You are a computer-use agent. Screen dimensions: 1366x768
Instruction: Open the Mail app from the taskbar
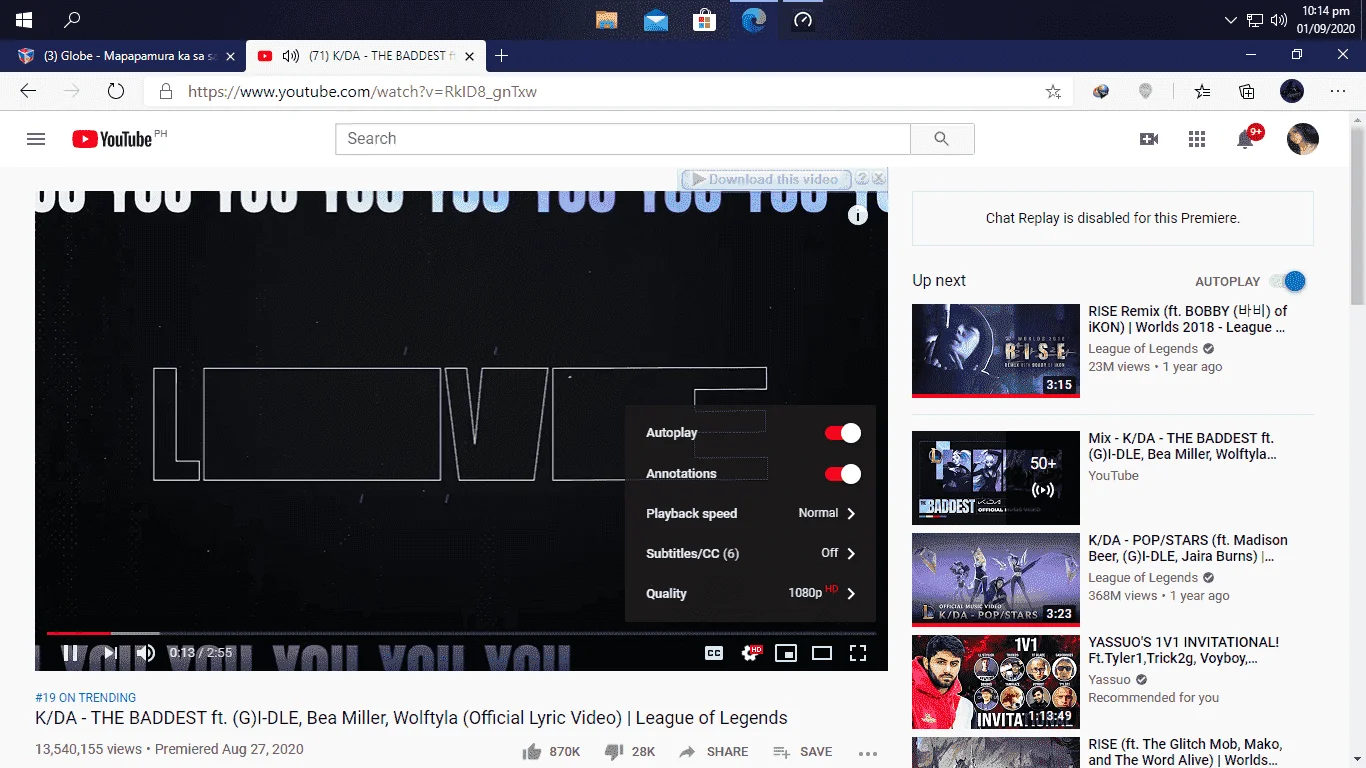(x=656, y=20)
